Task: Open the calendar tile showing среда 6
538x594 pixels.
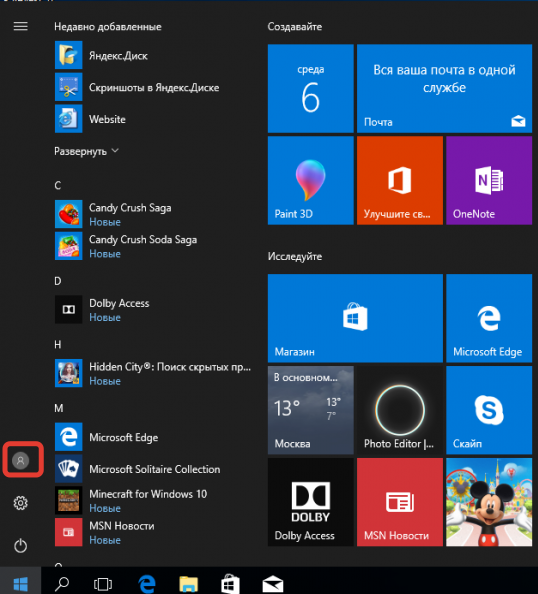Action: 311,89
